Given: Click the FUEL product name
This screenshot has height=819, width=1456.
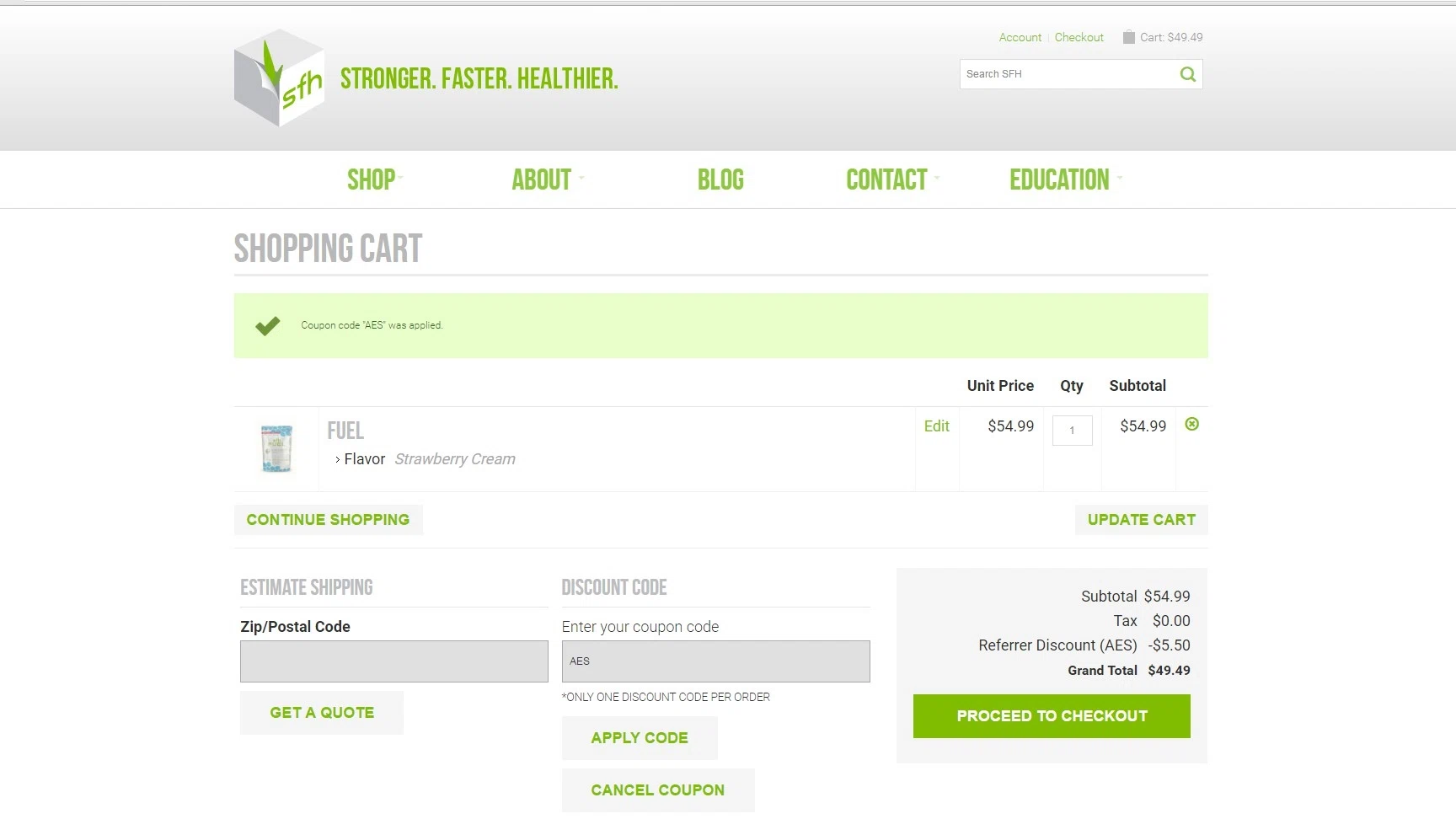Looking at the screenshot, I should coord(345,431).
